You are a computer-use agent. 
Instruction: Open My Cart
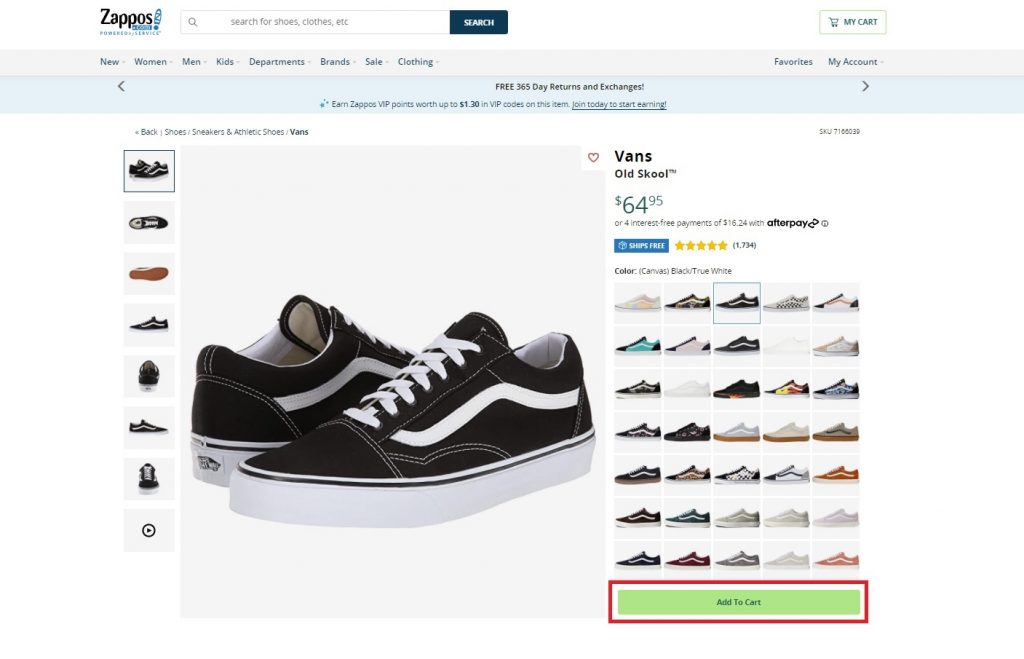[x=852, y=22]
